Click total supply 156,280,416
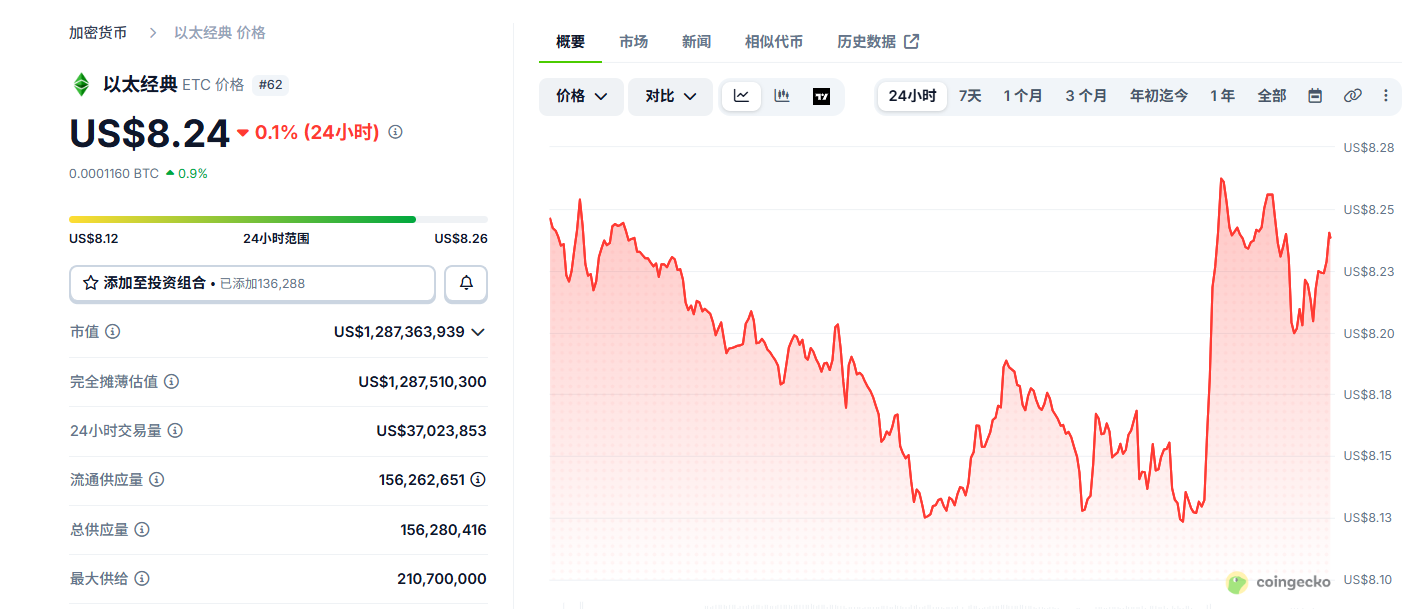Viewport: 1428px width, 609px height. [443, 529]
